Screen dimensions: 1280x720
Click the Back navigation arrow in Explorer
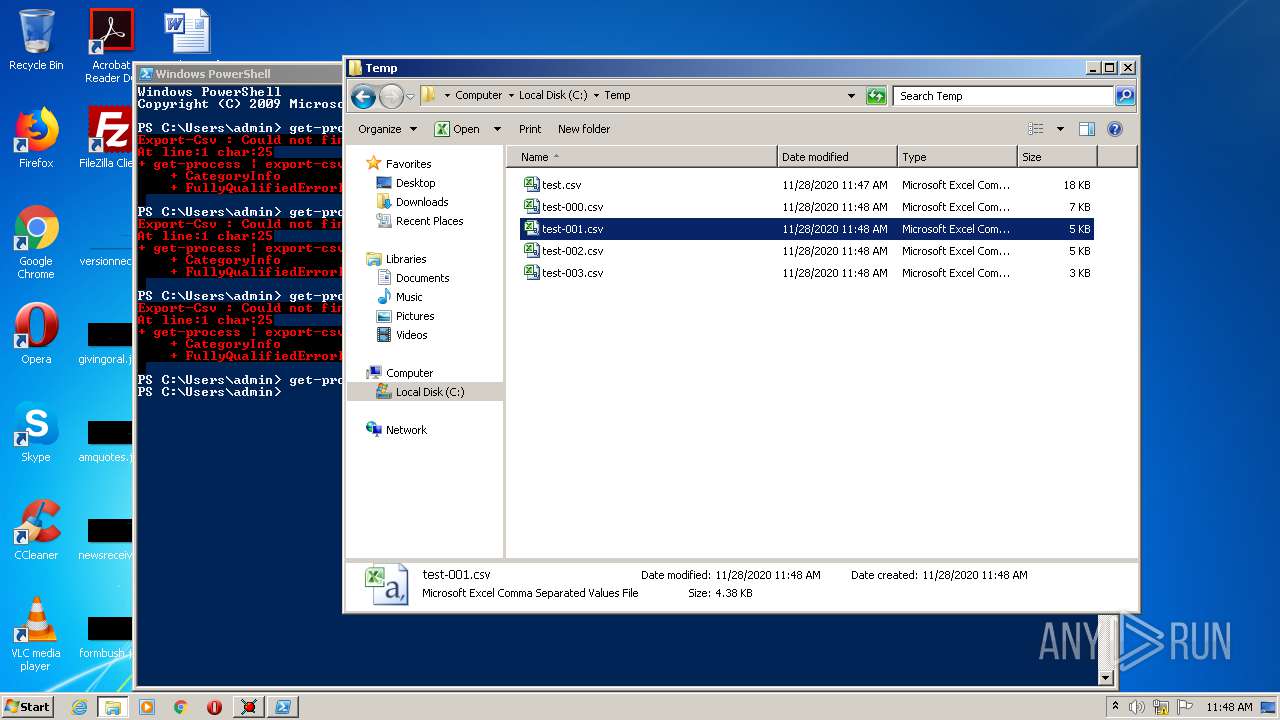(x=363, y=96)
